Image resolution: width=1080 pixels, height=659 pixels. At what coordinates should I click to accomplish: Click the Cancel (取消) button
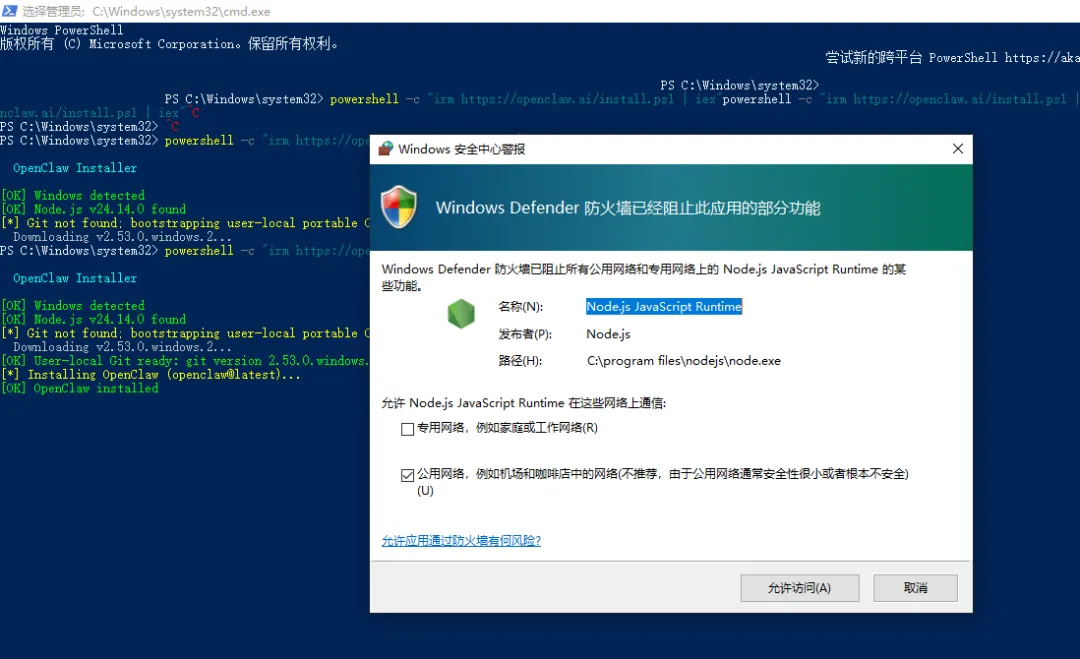(x=915, y=588)
